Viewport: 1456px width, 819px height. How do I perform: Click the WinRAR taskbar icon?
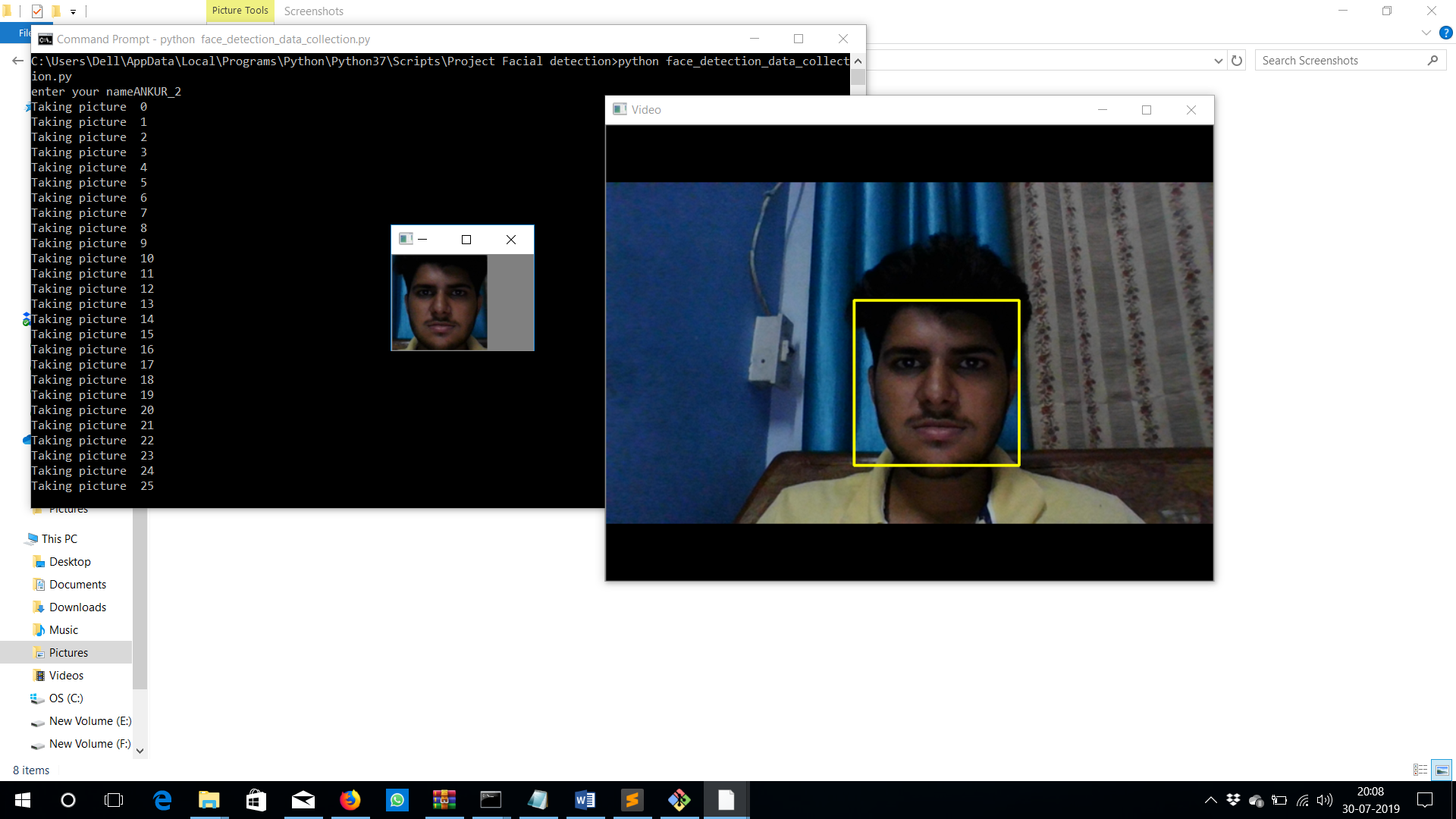(444, 800)
